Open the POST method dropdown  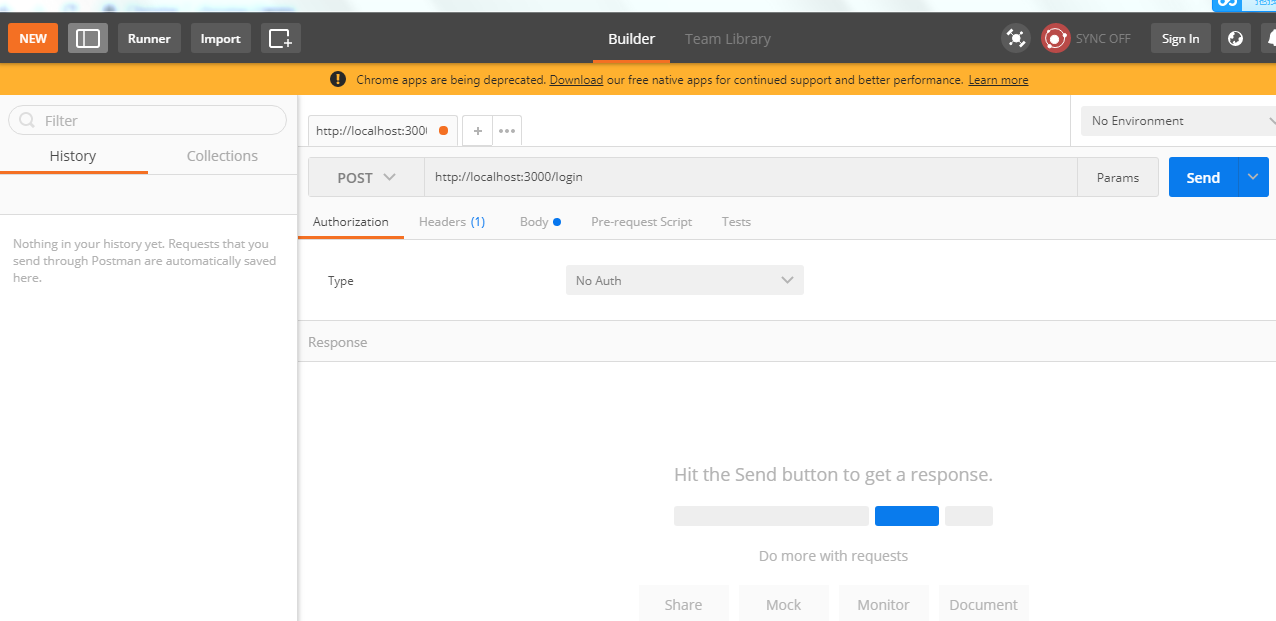pyautogui.click(x=366, y=177)
